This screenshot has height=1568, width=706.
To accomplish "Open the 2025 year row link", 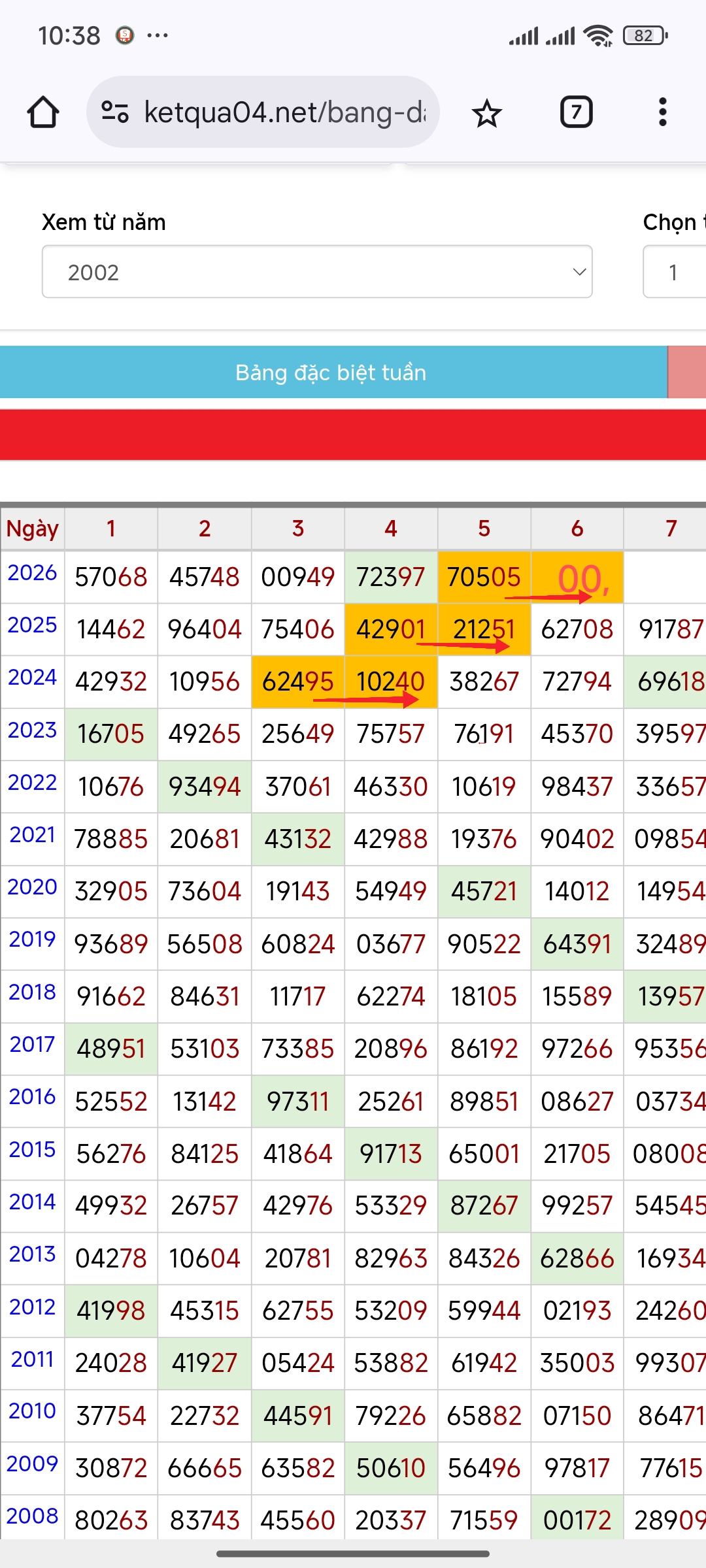I will pyautogui.click(x=32, y=625).
